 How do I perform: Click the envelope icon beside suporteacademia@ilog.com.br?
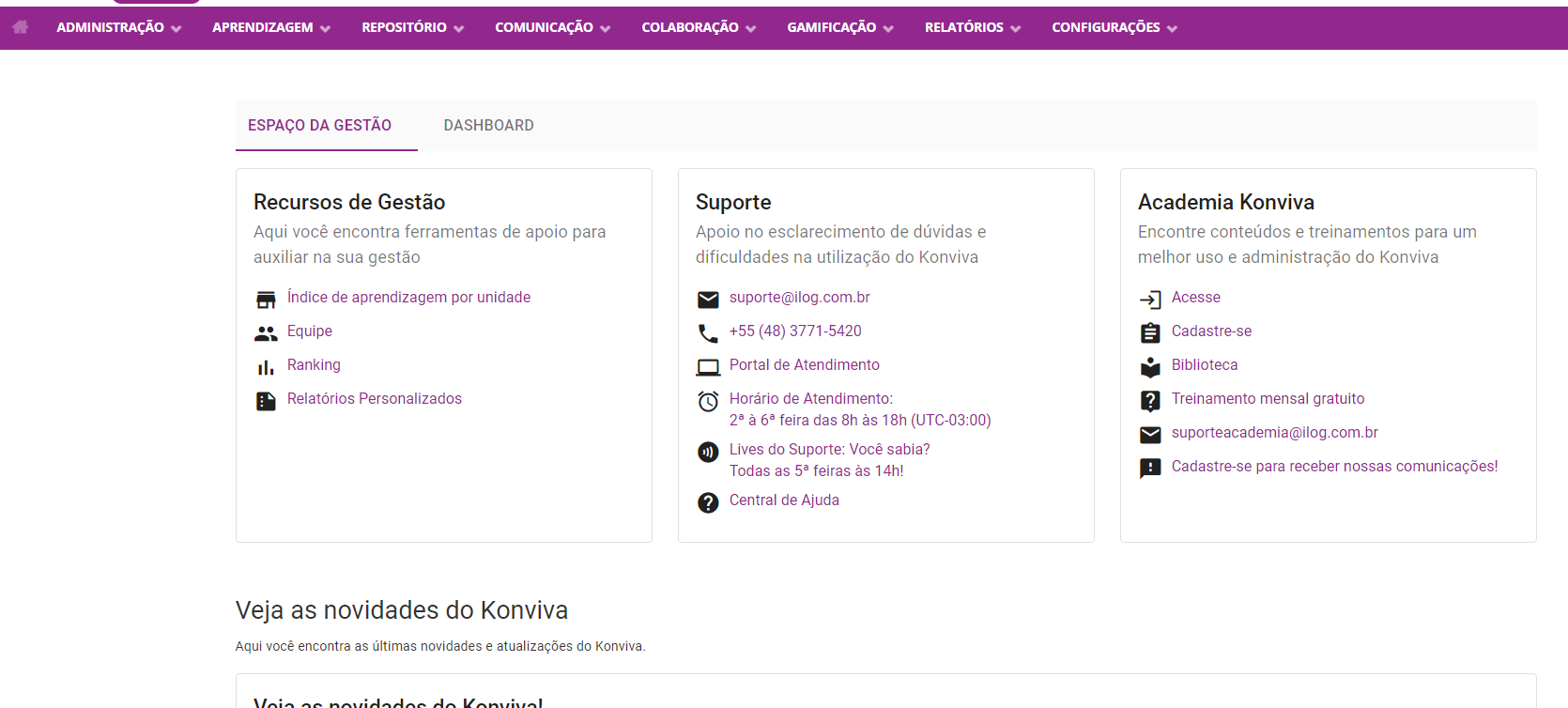coord(1150,435)
